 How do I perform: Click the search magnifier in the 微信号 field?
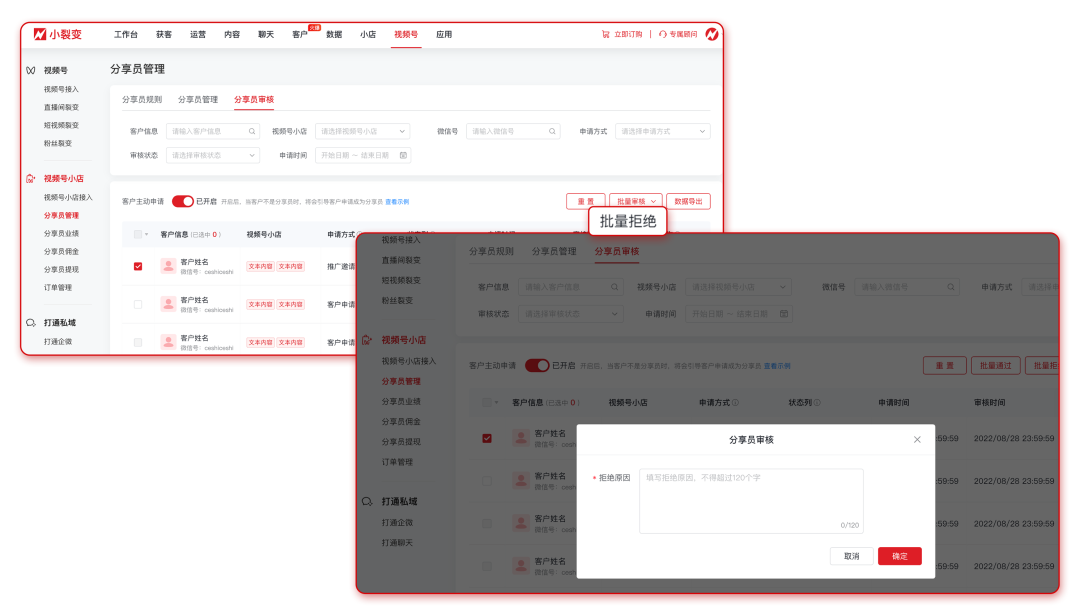pos(552,131)
